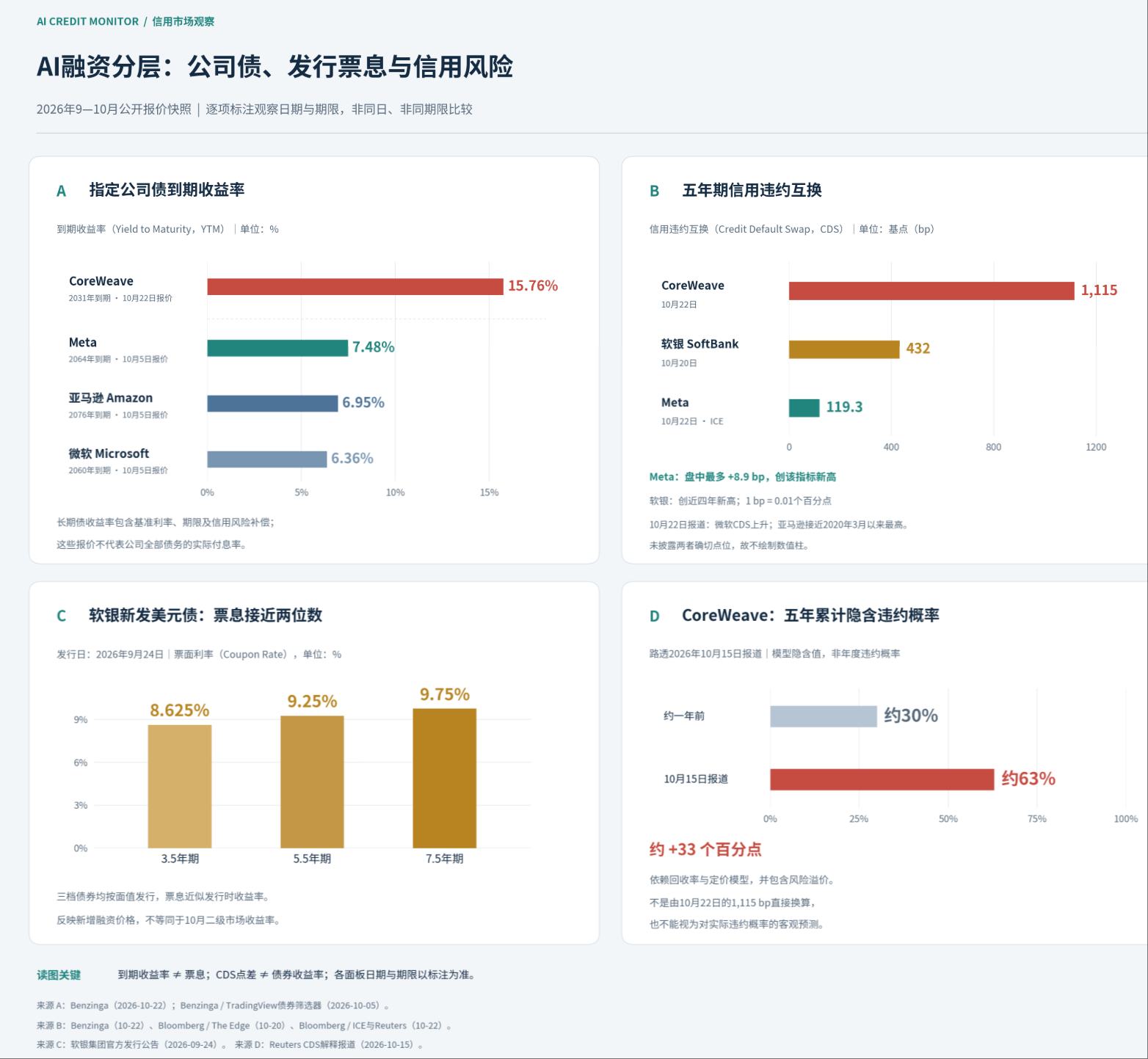Click the Meta 119.3 bp CDS bar
The image size is (1148, 1059).
pyautogui.click(x=804, y=407)
